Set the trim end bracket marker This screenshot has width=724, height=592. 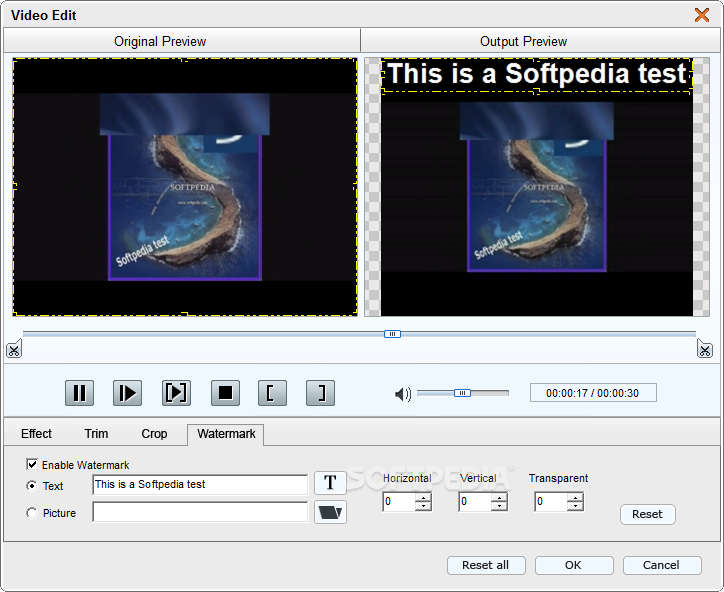320,393
